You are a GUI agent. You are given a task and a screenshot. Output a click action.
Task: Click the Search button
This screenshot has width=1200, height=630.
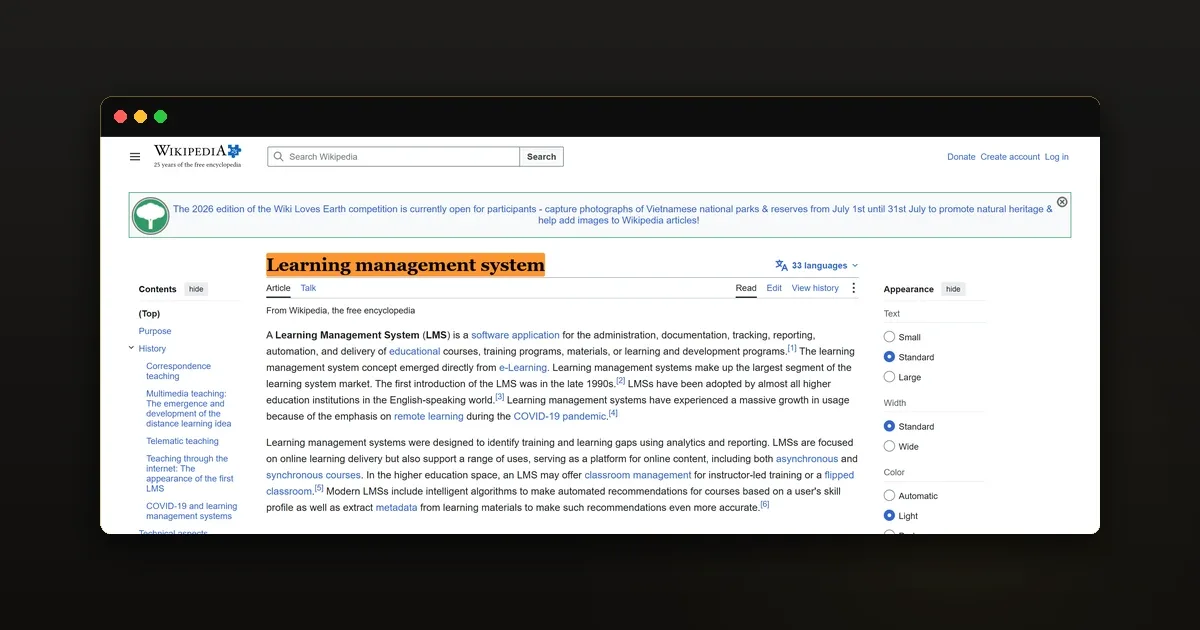(541, 157)
